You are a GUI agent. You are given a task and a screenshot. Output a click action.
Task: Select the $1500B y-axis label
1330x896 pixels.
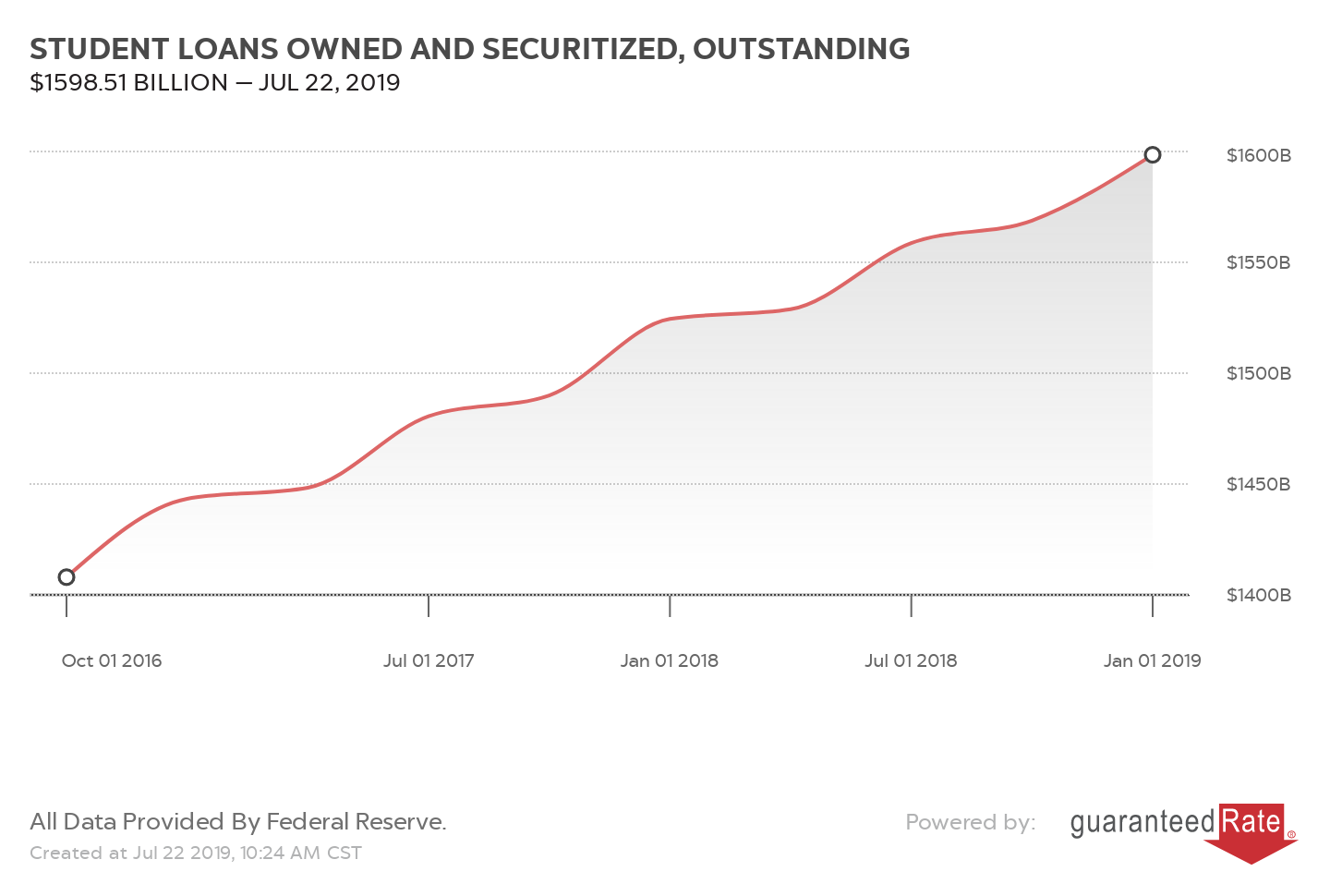click(x=1258, y=373)
